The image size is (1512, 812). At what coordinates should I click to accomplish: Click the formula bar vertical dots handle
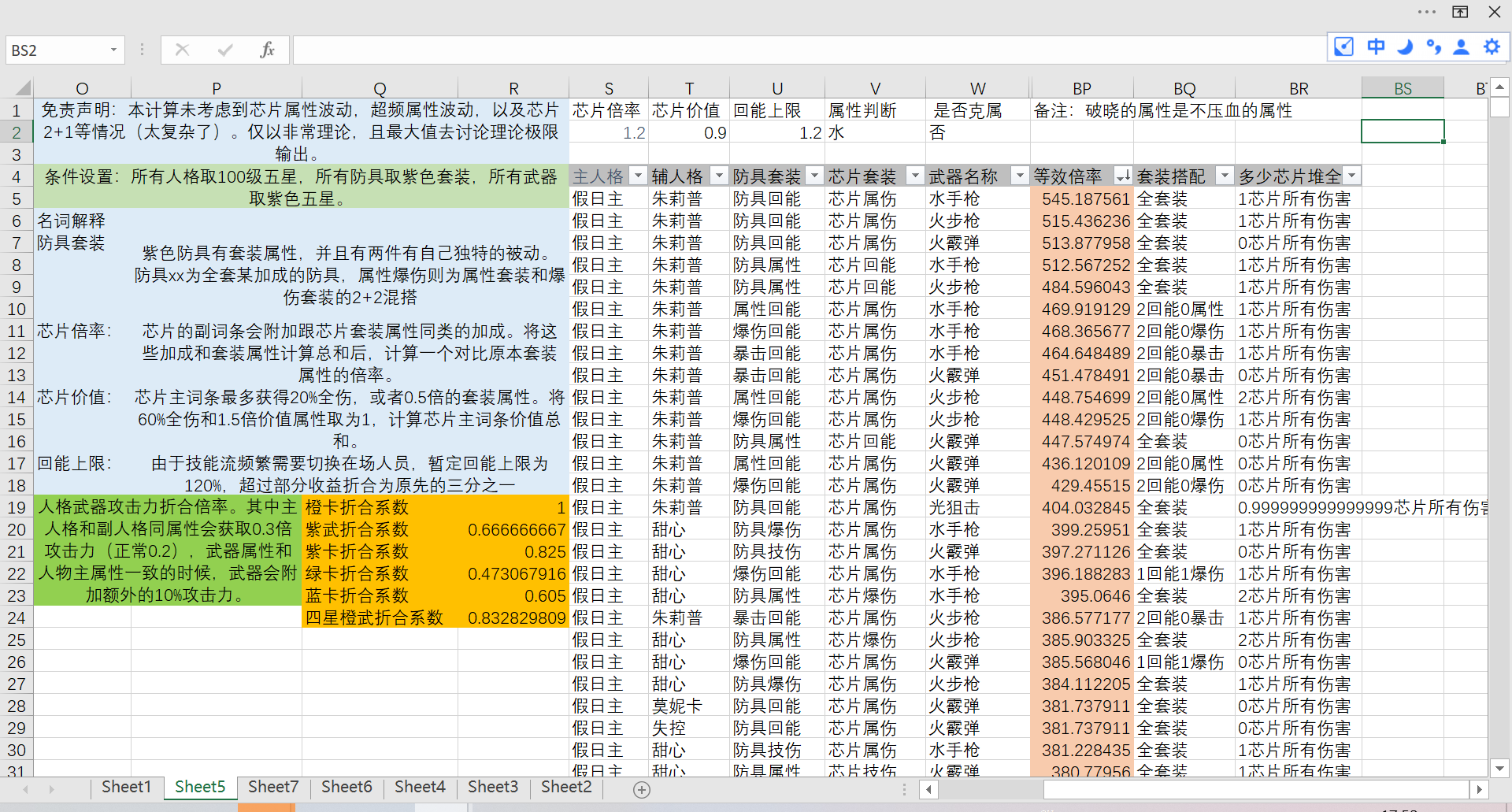(142, 50)
